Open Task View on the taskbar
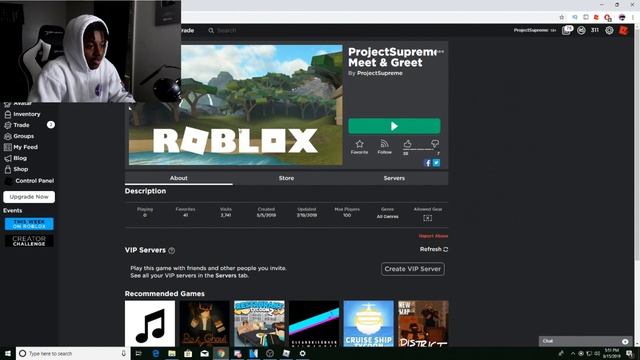640x360 pixels. pyautogui.click(x=139, y=353)
